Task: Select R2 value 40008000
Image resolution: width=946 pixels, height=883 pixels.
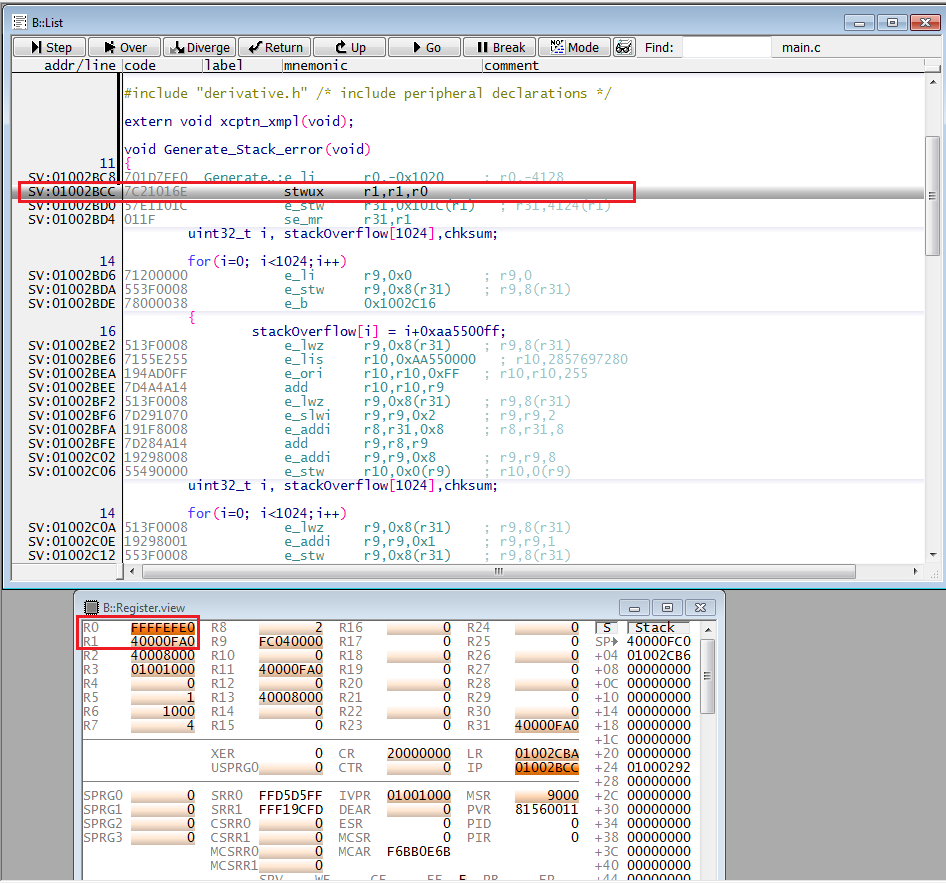Action: (163, 656)
